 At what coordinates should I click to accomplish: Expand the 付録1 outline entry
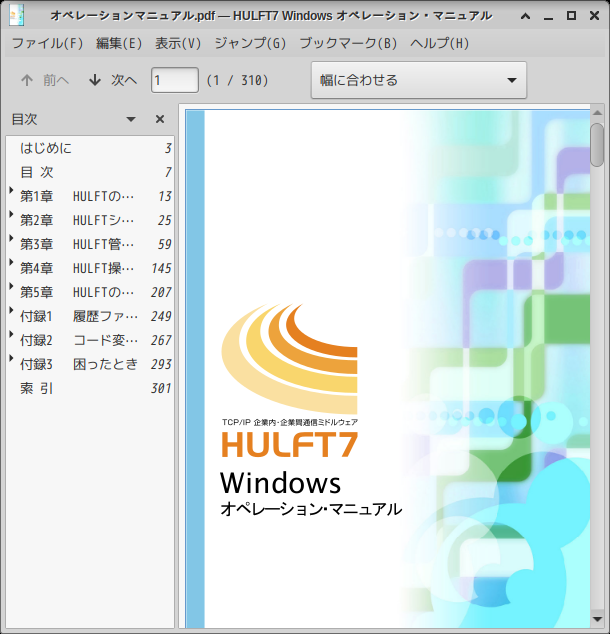(x=12, y=310)
